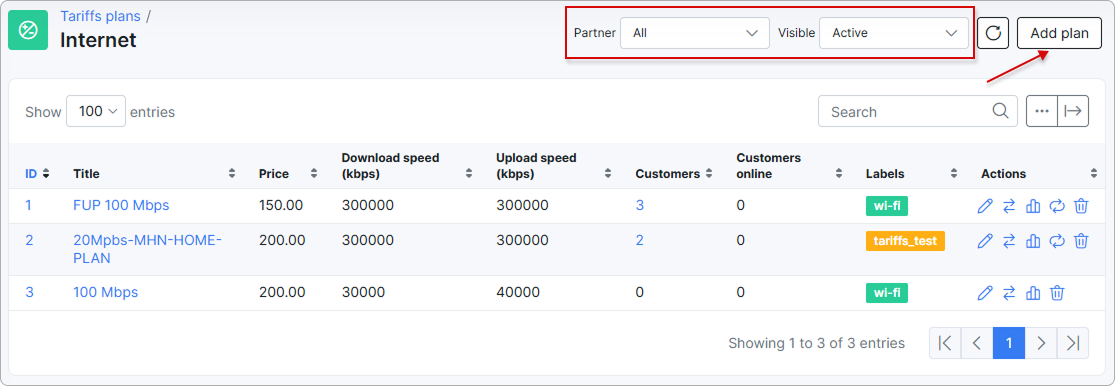1115x386 pixels.
Task: Open ID 2 link in the table
Action: [29, 240]
